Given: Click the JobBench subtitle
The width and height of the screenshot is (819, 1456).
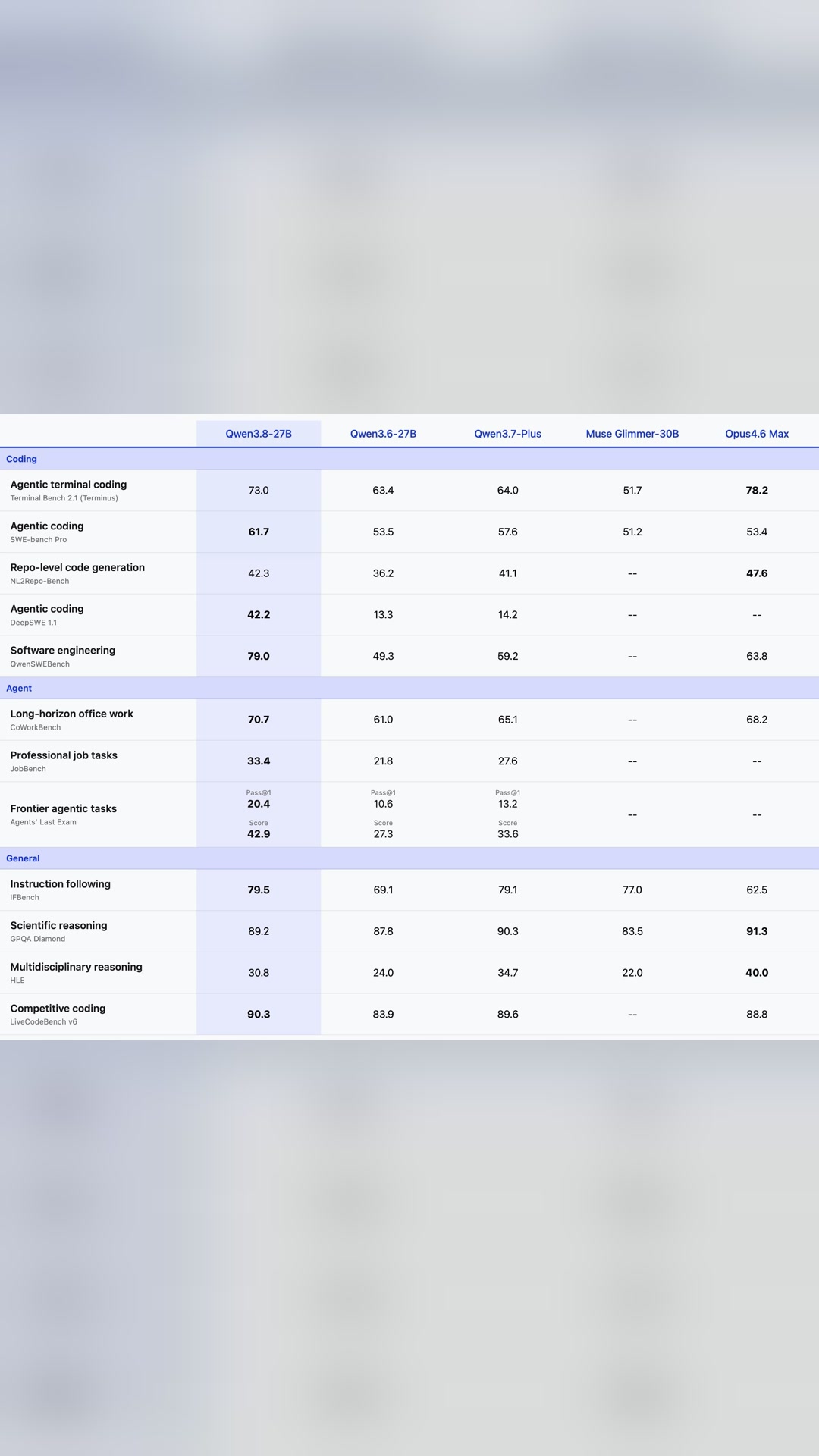Looking at the screenshot, I should point(28,769).
